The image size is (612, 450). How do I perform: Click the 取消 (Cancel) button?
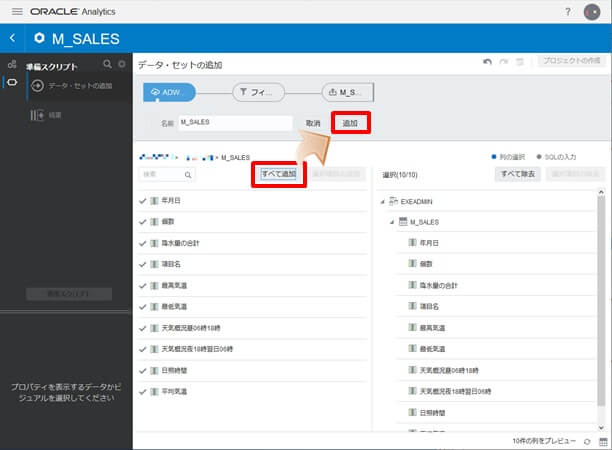(313, 123)
